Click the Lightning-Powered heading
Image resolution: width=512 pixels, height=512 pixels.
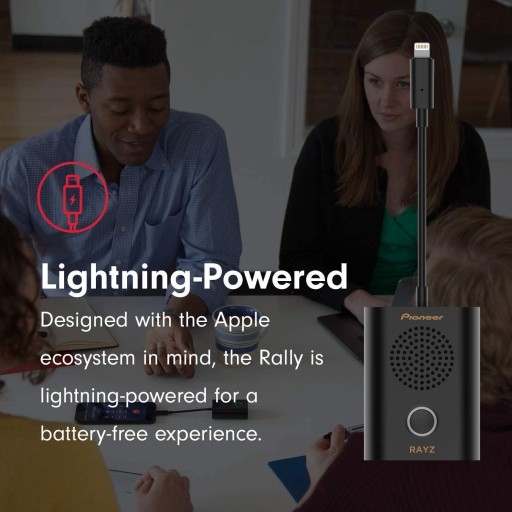coord(194,277)
